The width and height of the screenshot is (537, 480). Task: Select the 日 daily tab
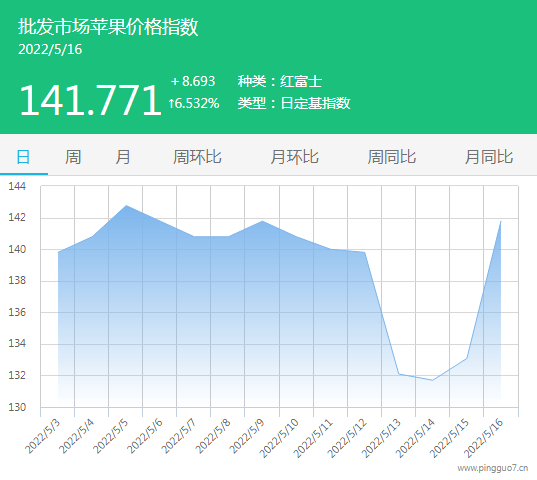click(x=23, y=157)
